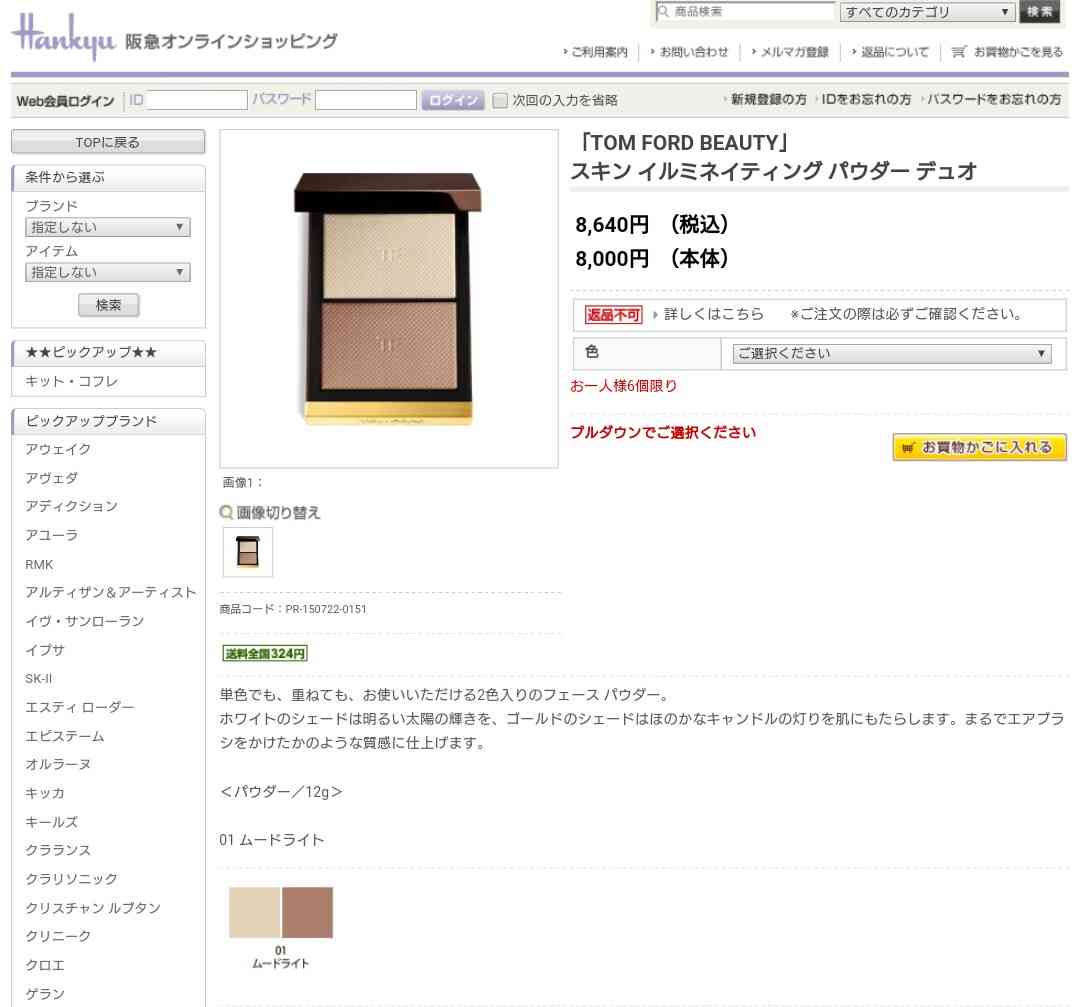Add to cart with お買物かごに入れる button

click(979, 447)
